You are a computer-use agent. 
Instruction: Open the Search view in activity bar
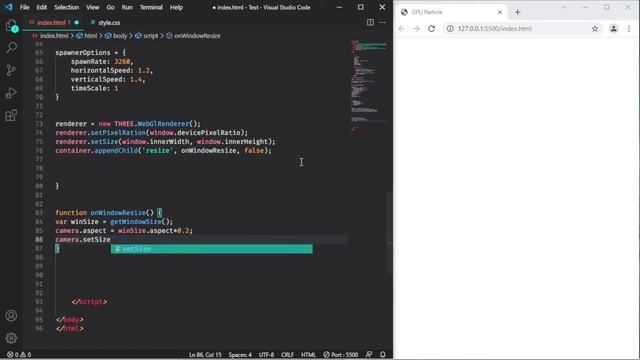coord(11,48)
